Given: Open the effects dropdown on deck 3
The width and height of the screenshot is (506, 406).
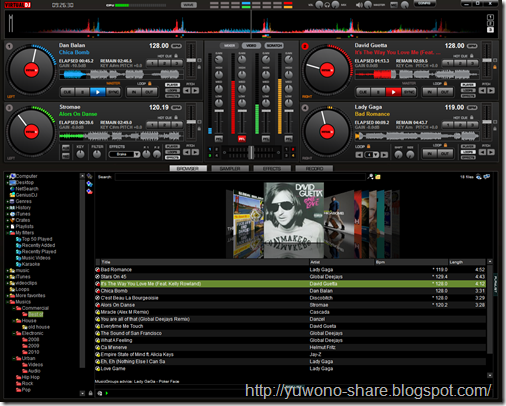Looking at the screenshot, I should [x=137, y=154].
